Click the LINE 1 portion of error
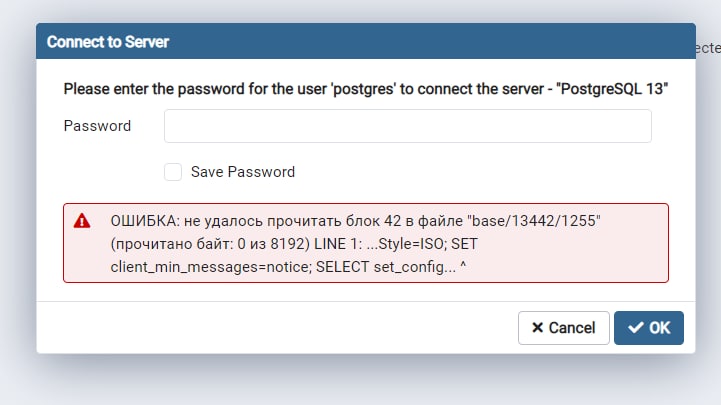This screenshot has width=721, height=405. coord(338,244)
